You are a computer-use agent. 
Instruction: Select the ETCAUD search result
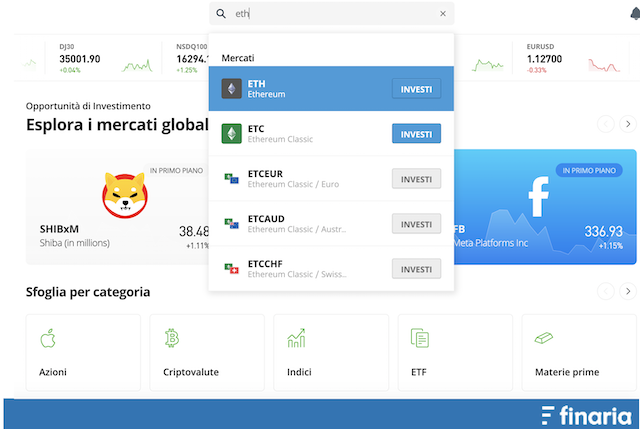(x=331, y=223)
